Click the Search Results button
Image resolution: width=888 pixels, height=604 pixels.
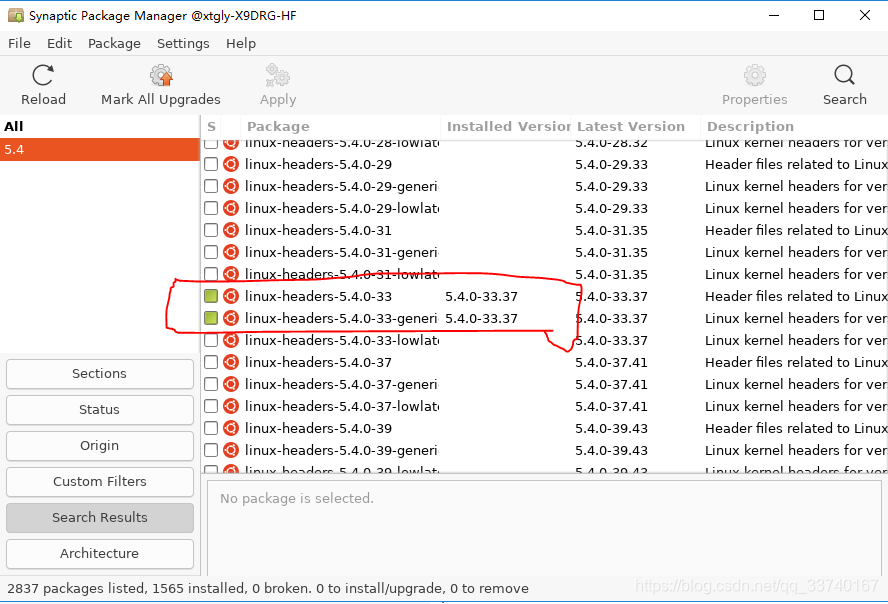100,517
